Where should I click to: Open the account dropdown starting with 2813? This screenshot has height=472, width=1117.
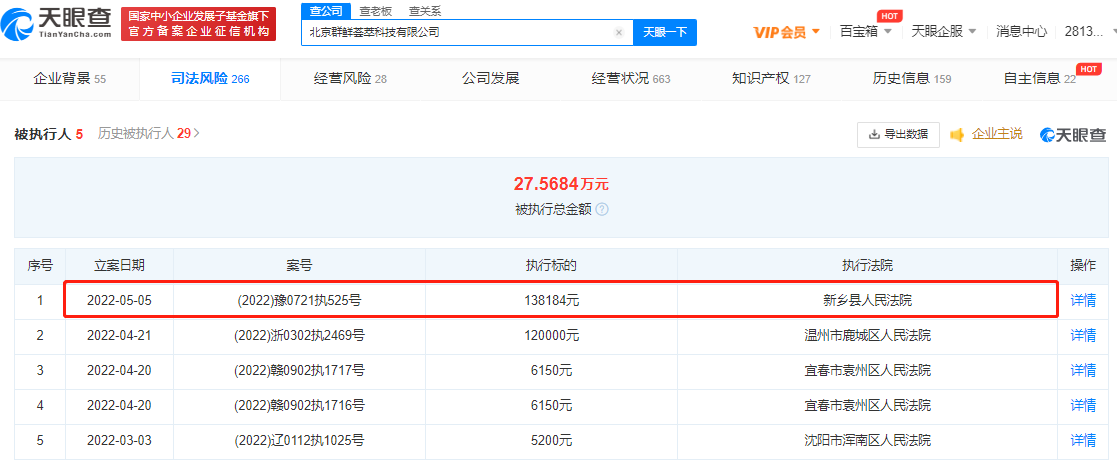pyautogui.click(x=1083, y=31)
